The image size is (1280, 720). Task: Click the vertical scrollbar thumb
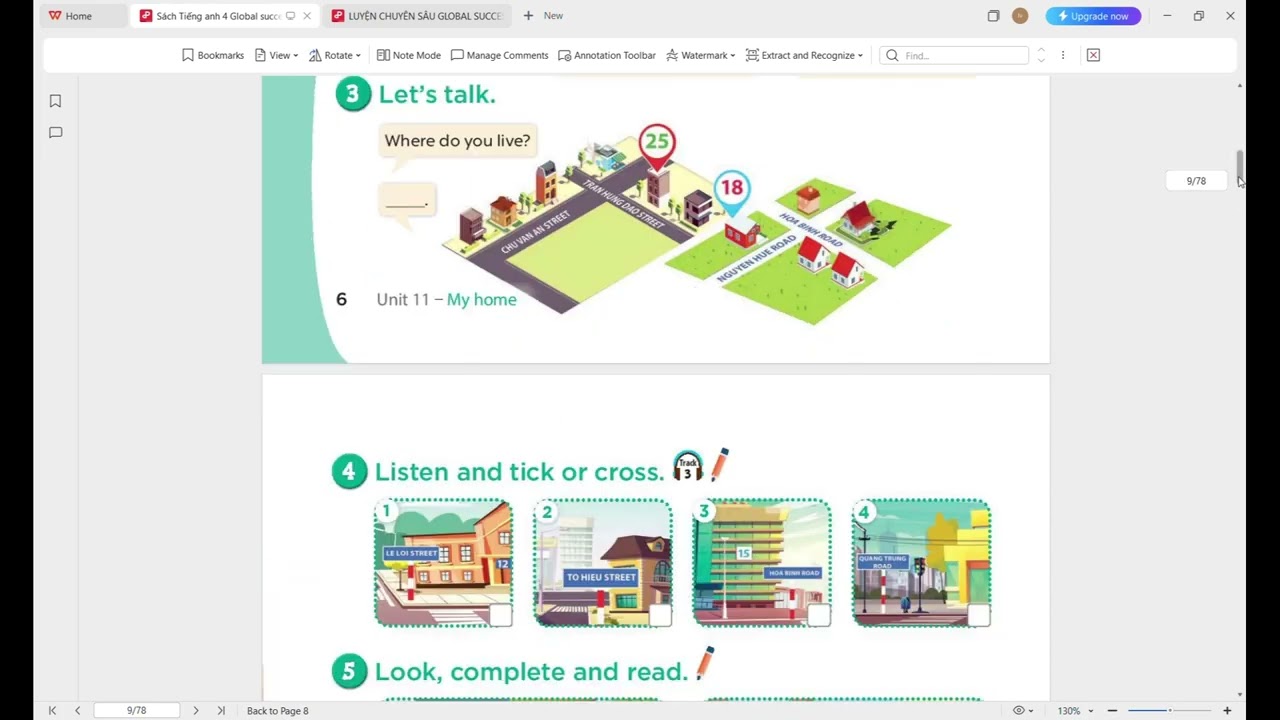click(1240, 165)
